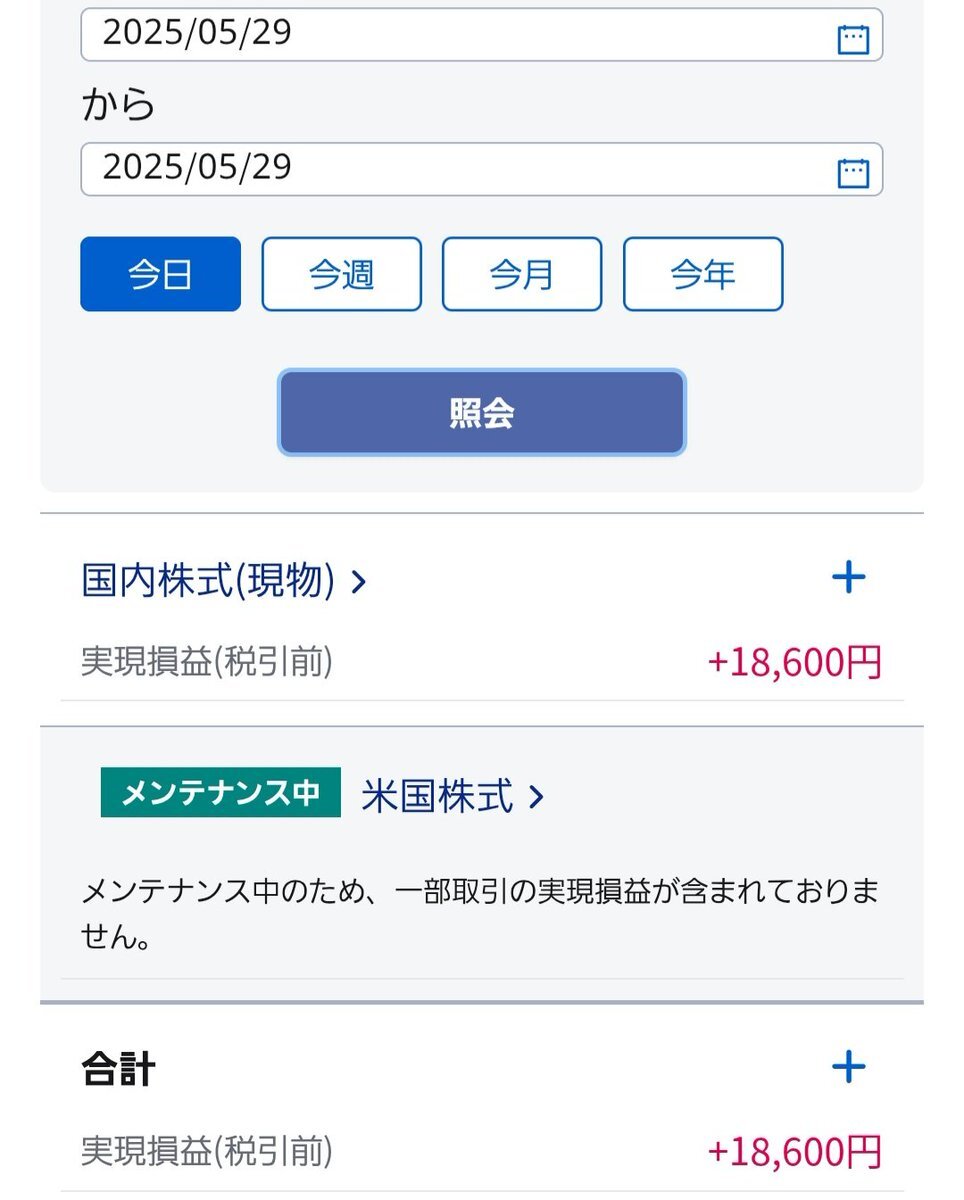Tap the green メンテナンス中 badge
Image resolution: width=964 pixels, height=1200 pixels.
[x=221, y=793]
